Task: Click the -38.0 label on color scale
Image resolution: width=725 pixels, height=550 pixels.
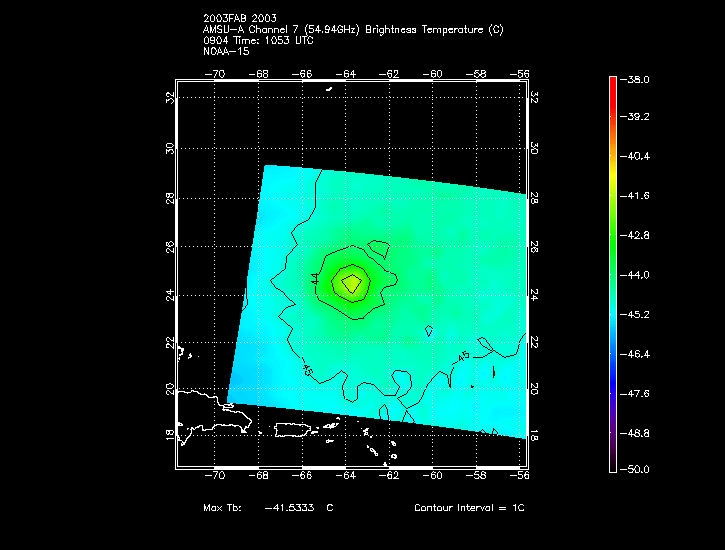Action: click(635, 79)
